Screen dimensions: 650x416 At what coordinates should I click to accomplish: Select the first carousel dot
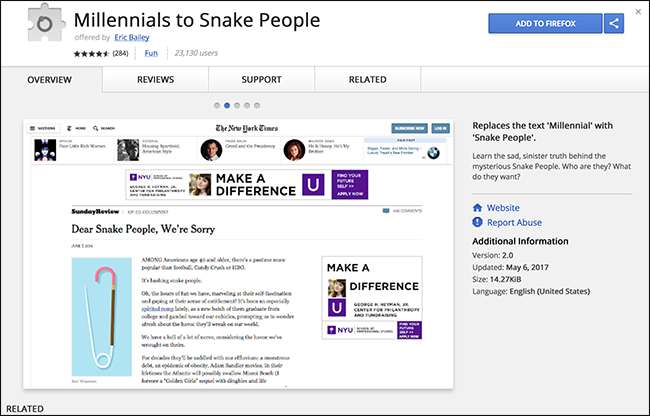tap(216, 104)
